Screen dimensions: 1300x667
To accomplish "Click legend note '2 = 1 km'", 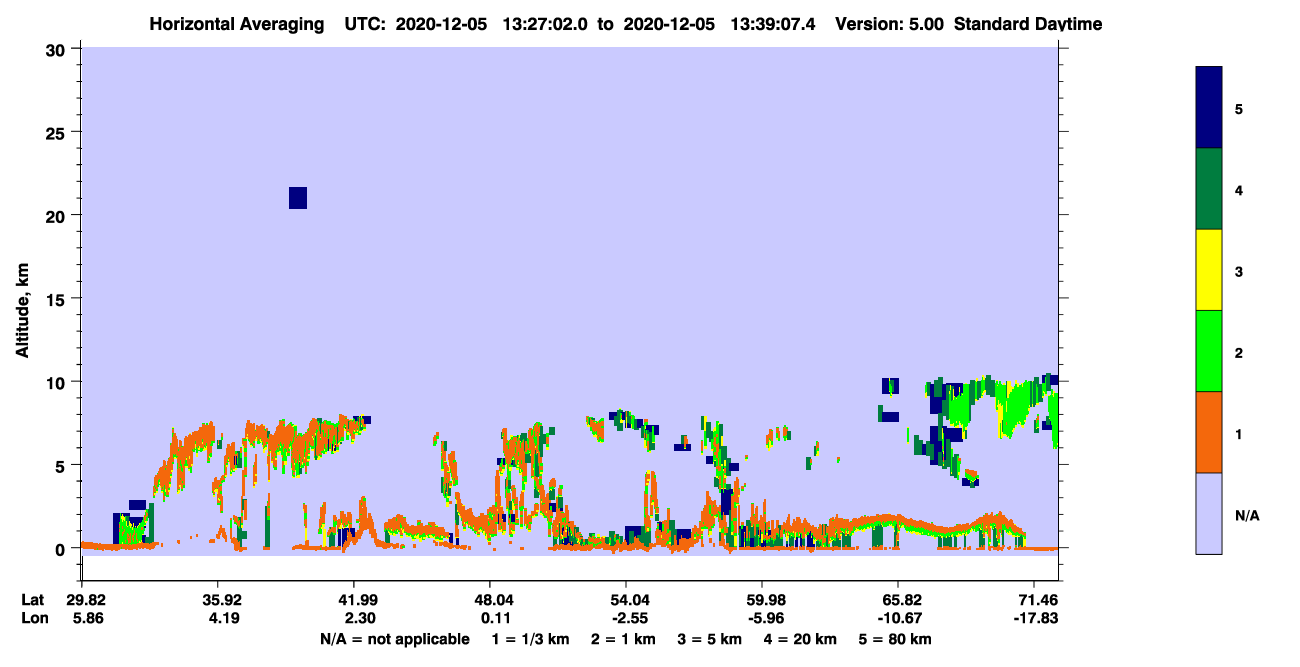I will (x=623, y=640).
